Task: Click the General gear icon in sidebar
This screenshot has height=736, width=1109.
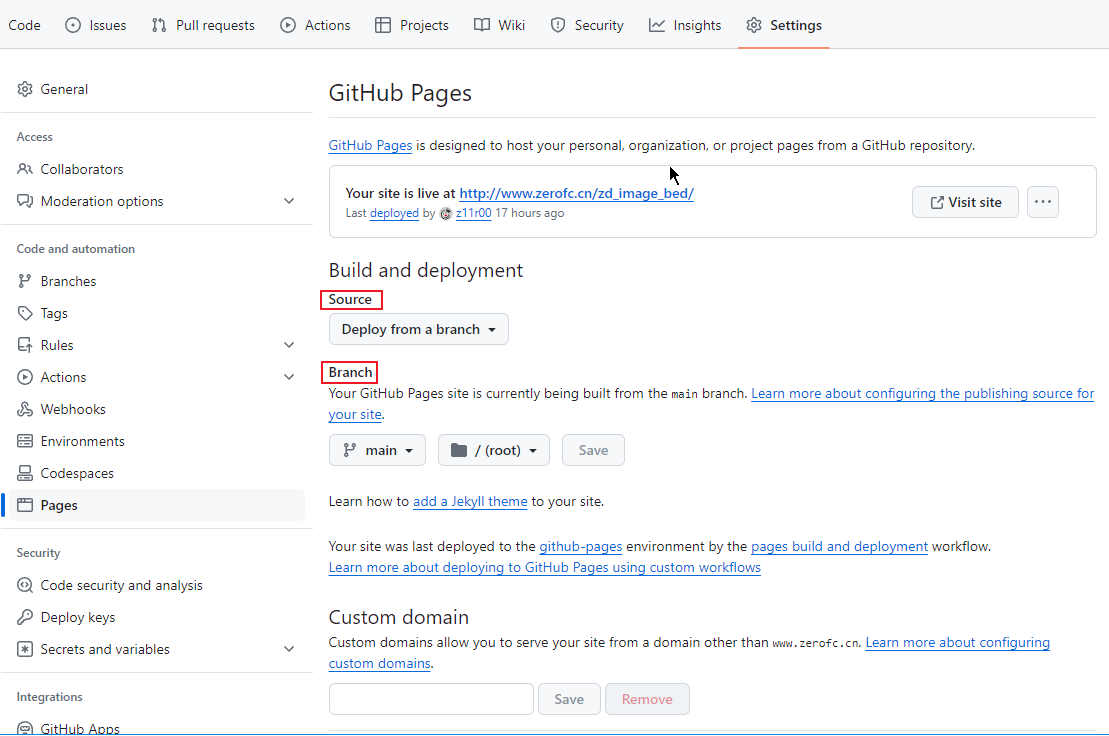Action: pyautogui.click(x=25, y=89)
